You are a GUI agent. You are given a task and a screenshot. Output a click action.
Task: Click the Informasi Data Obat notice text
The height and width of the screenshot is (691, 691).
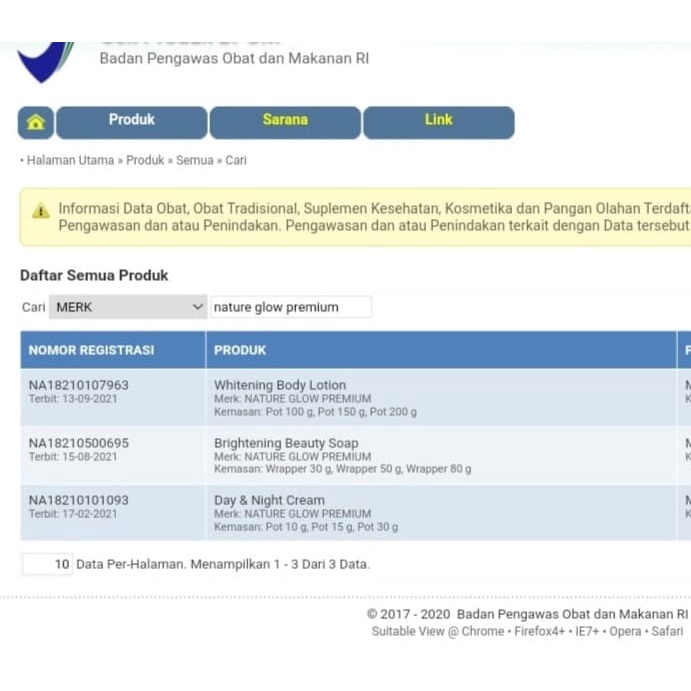point(374,217)
